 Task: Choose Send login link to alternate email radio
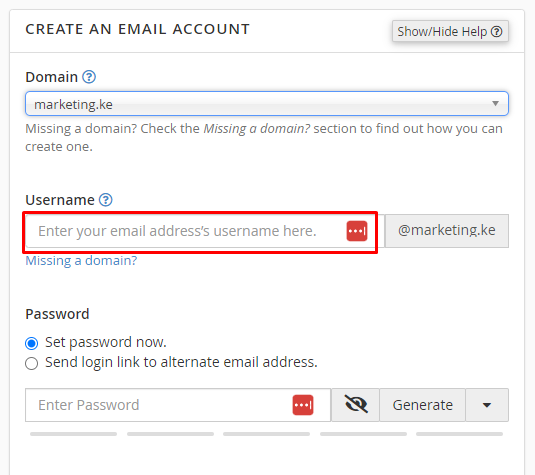[31, 363]
